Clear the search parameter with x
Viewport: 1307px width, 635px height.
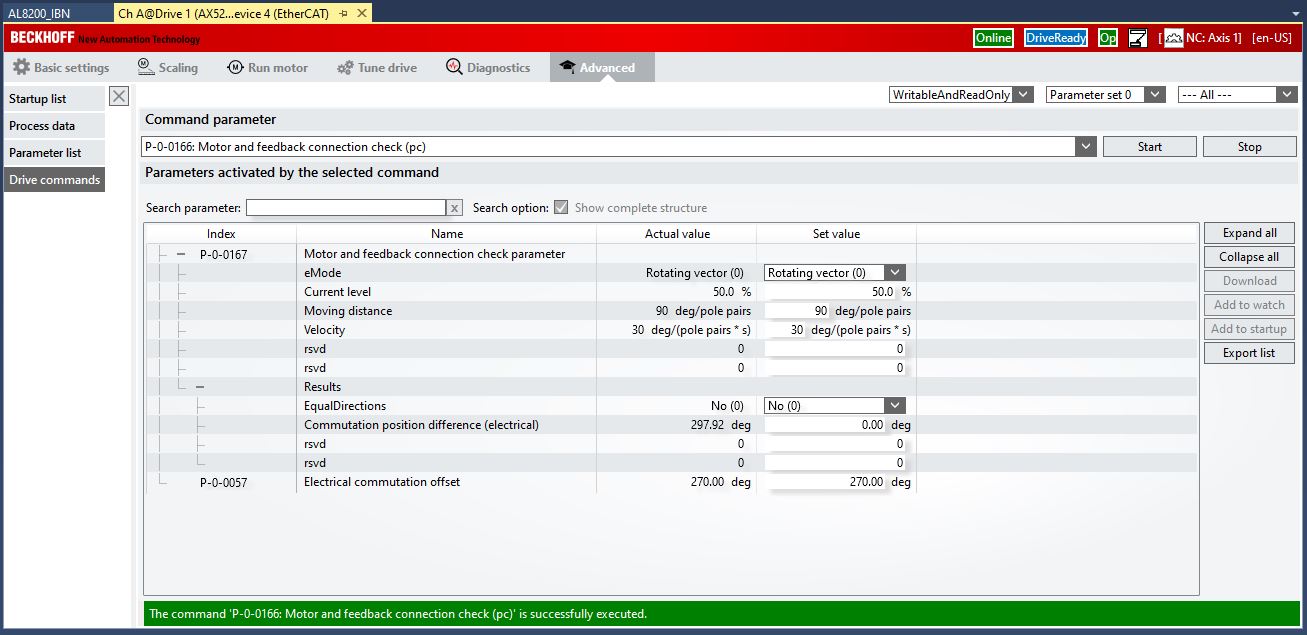tap(454, 208)
